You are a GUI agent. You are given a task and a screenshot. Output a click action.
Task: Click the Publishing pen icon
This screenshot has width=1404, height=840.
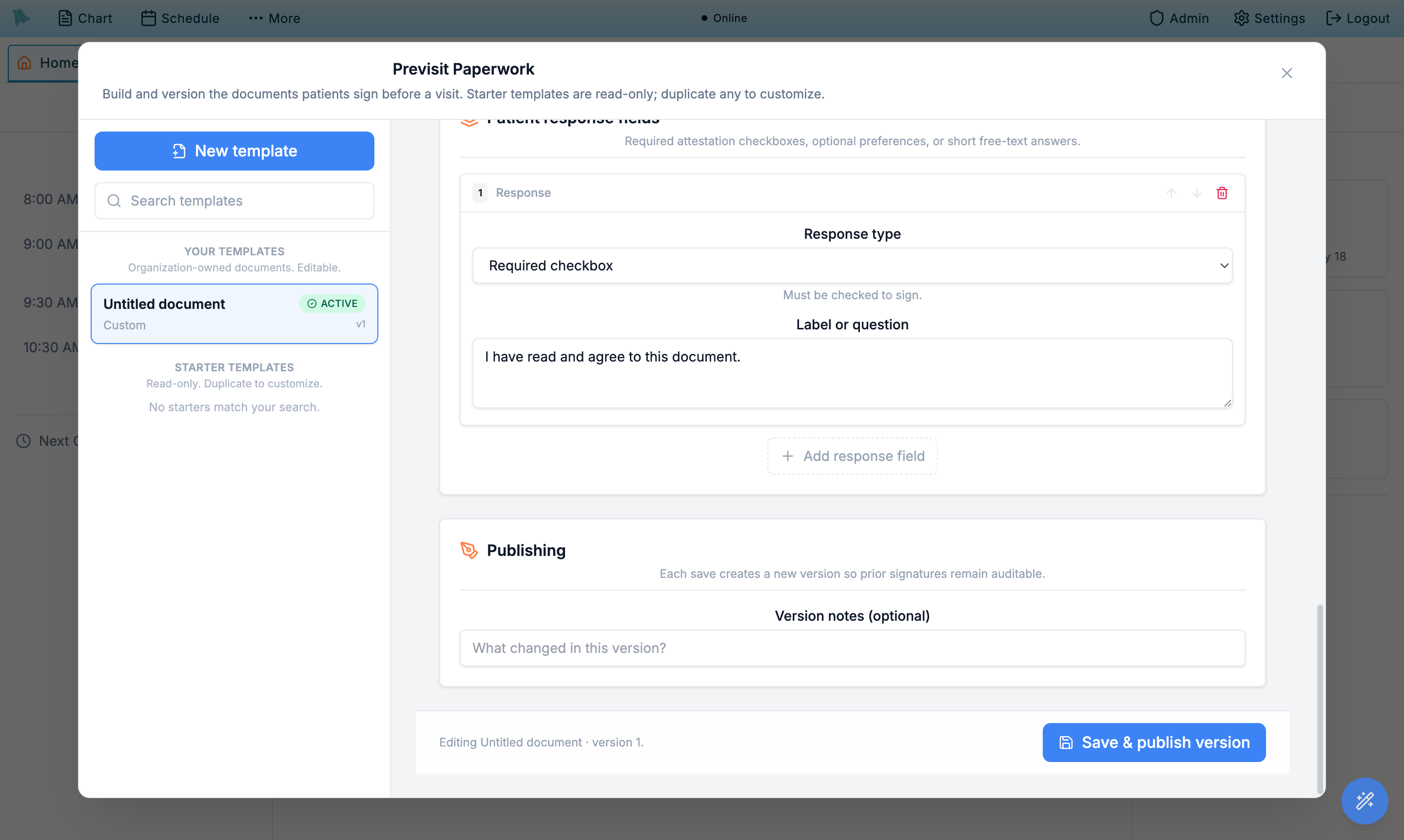click(469, 550)
